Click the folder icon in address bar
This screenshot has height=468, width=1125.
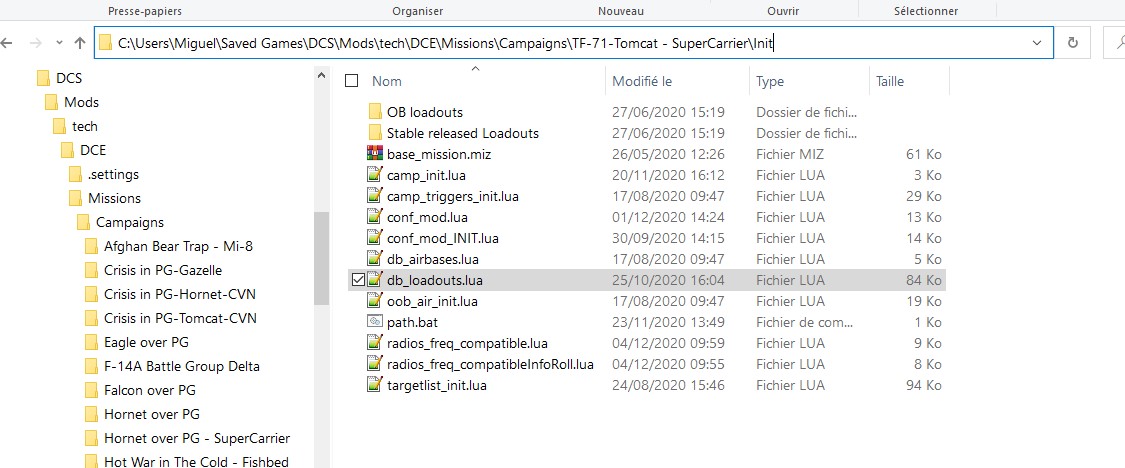(x=105, y=43)
